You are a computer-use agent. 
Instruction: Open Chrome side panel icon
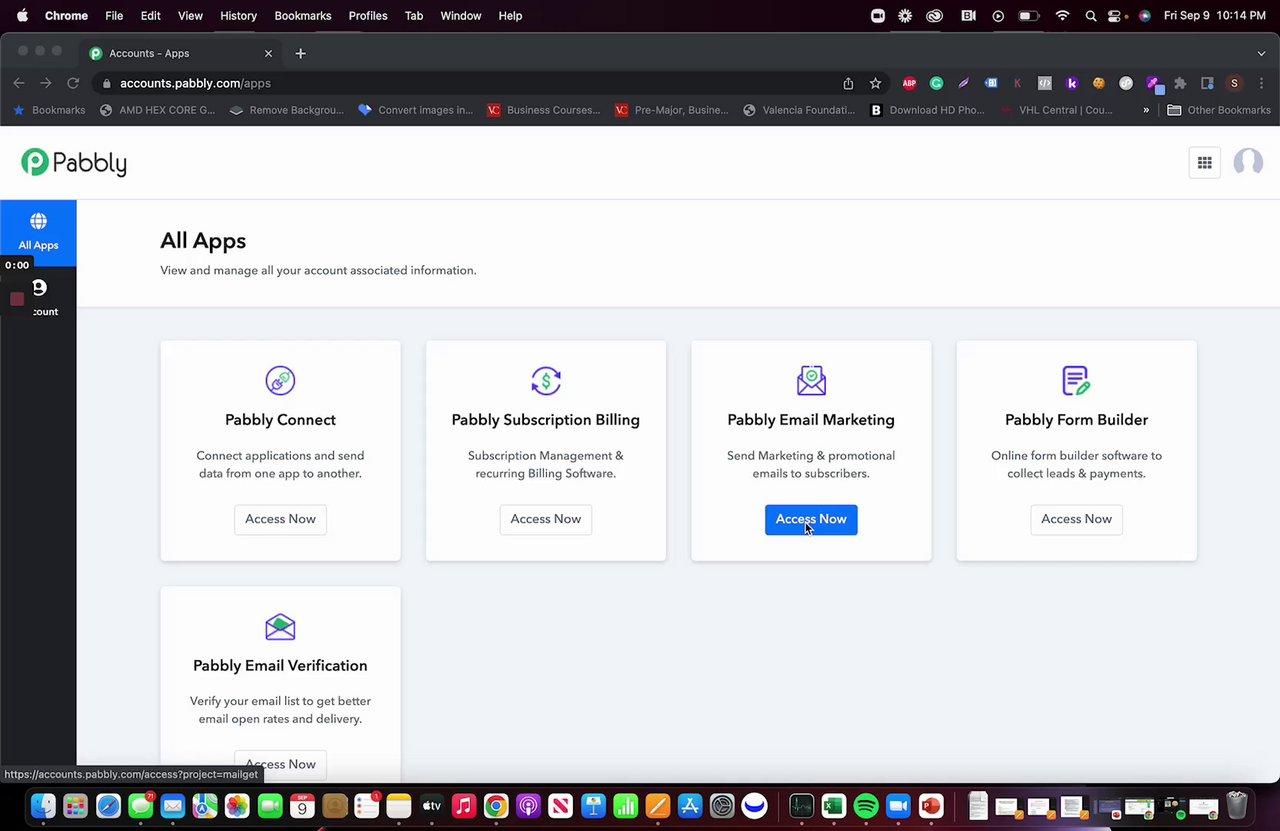pos(1207,84)
